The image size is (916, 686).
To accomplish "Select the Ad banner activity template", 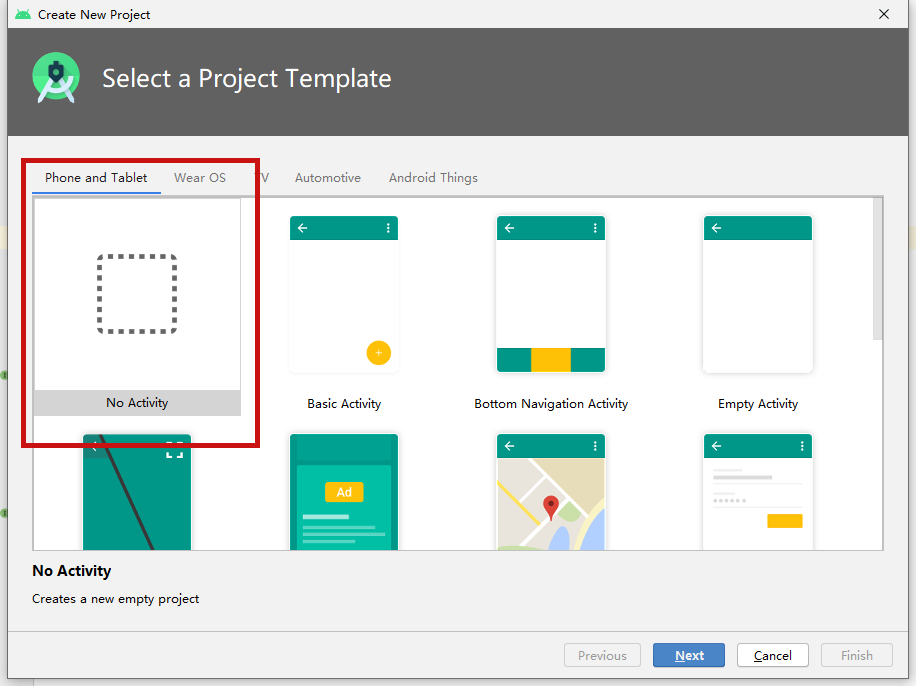I will [344, 492].
